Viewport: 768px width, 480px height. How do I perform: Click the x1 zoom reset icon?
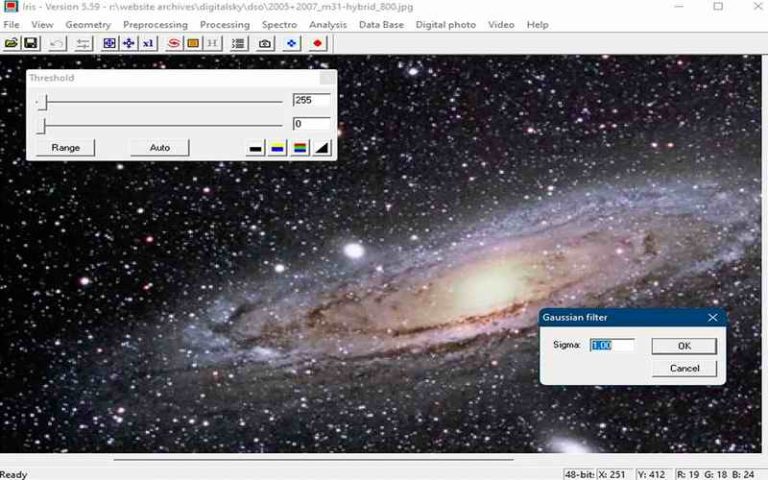point(148,43)
